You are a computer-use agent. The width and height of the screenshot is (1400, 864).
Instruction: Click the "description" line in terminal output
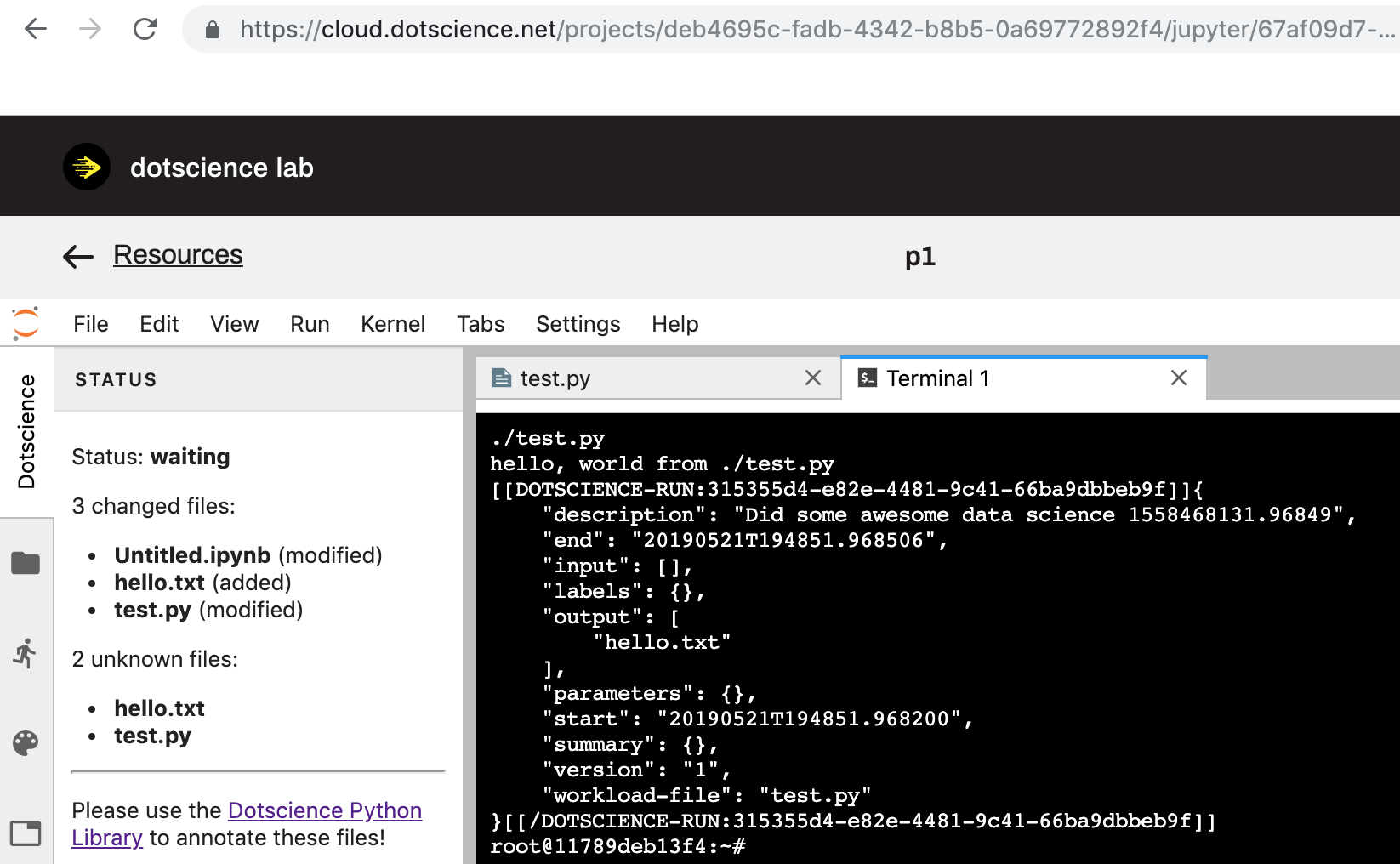[x=949, y=514]
